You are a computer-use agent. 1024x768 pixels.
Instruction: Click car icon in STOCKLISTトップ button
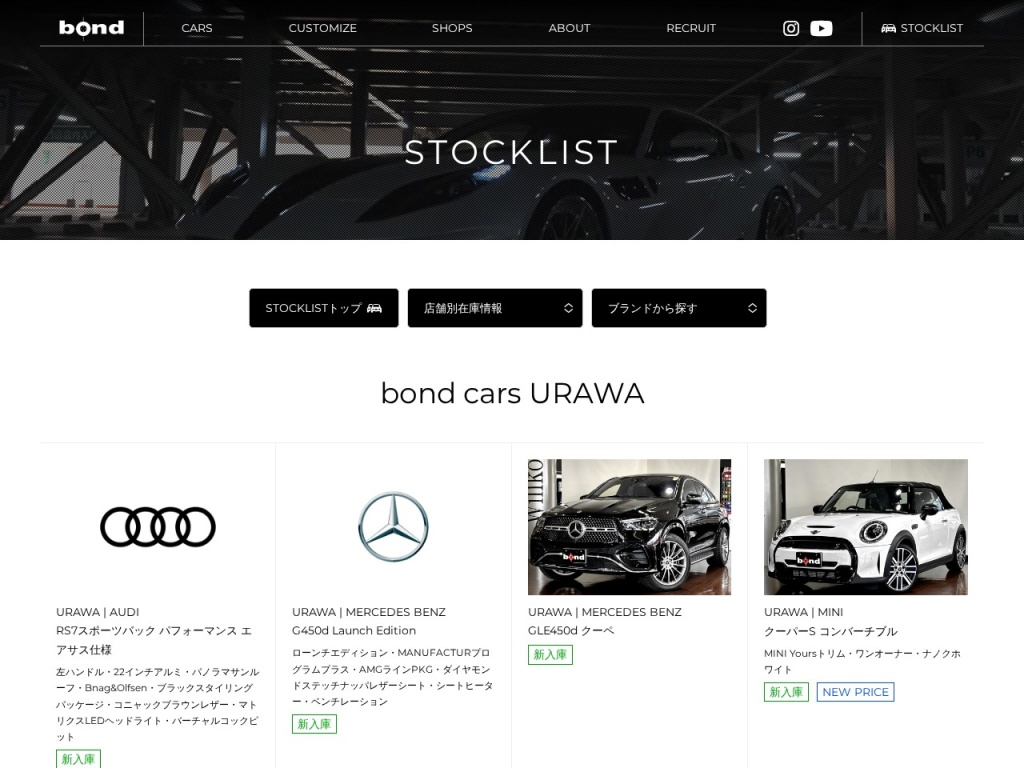[374, 308]
